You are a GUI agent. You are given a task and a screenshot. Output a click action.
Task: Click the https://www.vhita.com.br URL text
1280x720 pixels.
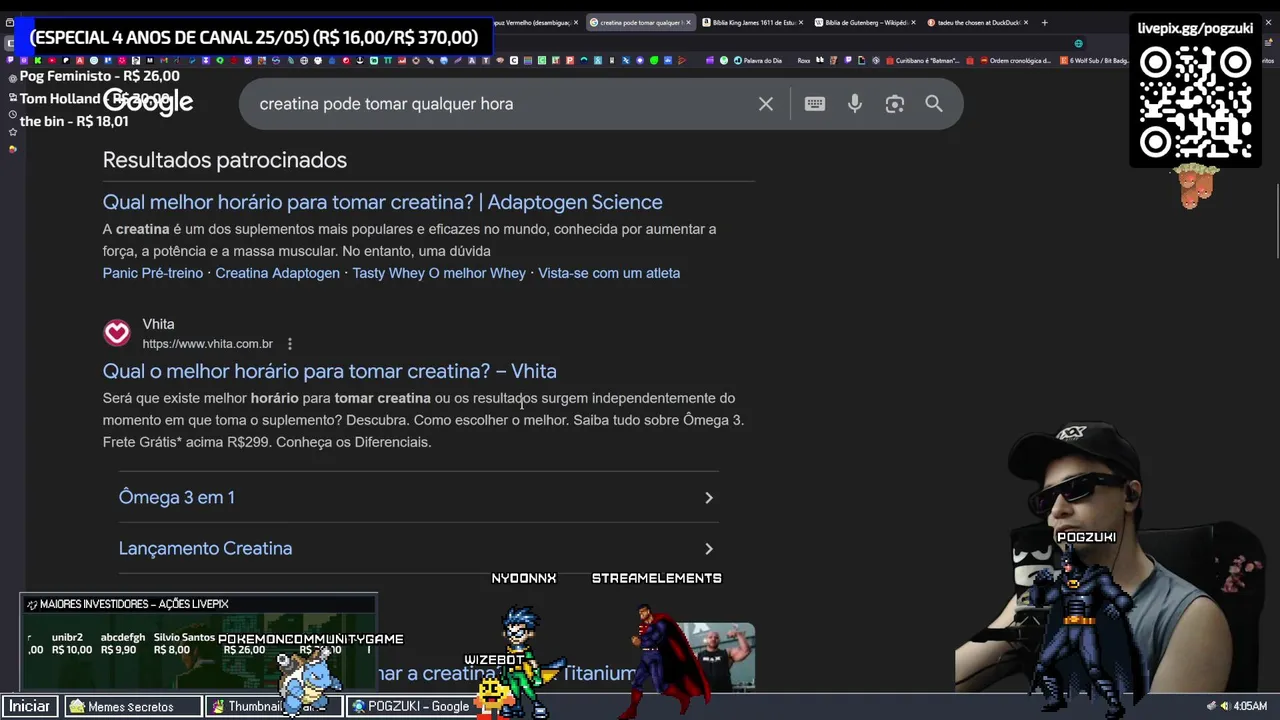click(207, 344)
